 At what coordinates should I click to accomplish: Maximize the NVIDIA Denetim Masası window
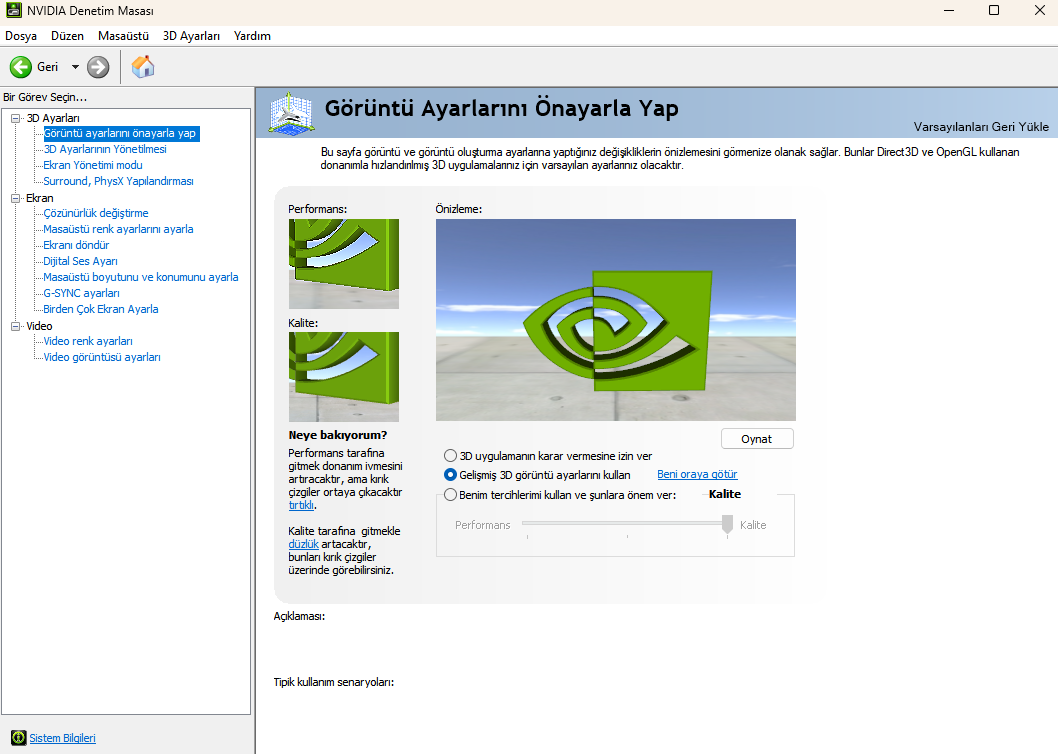click(x=994, y=10)
